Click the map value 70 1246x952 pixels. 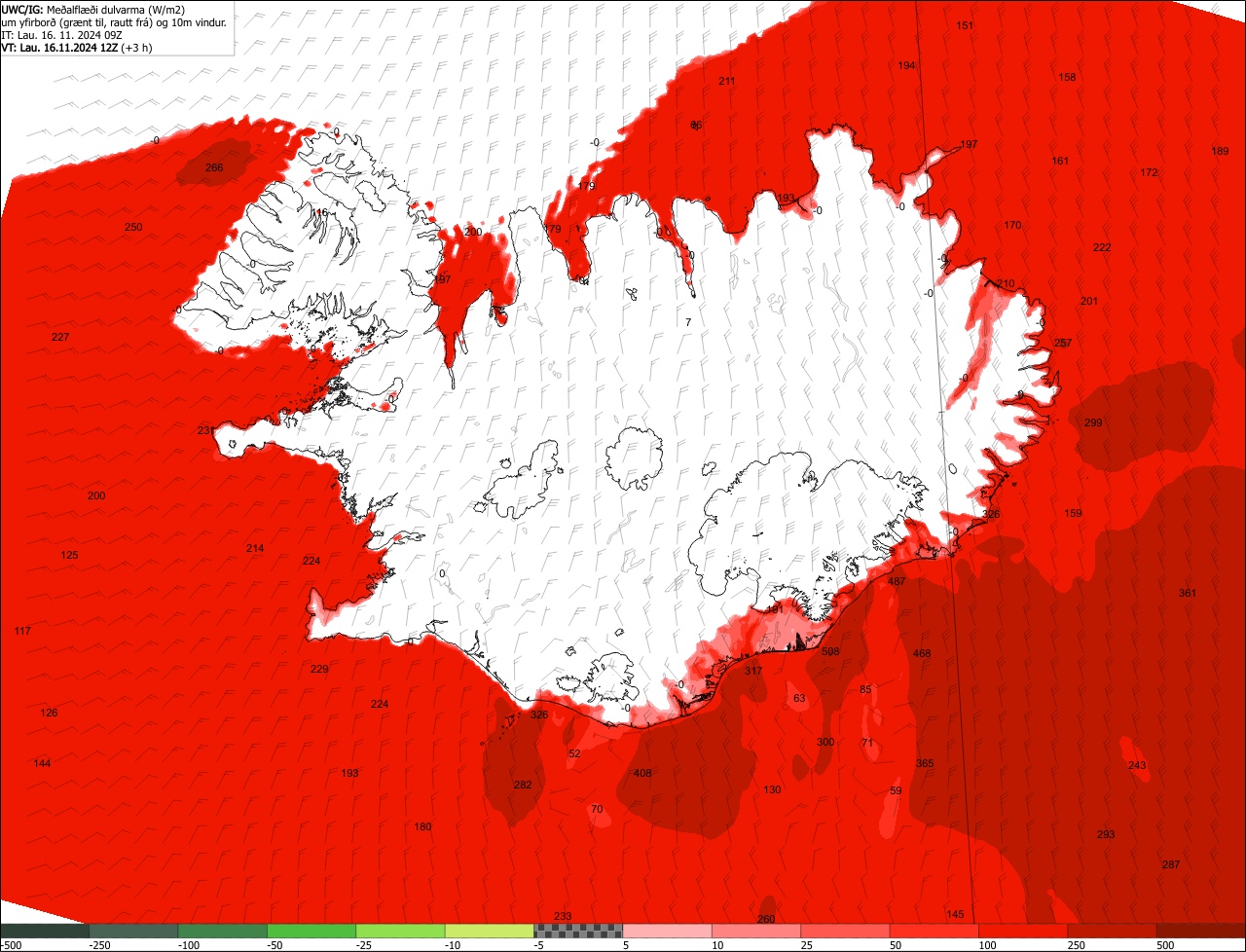[597, 809]
